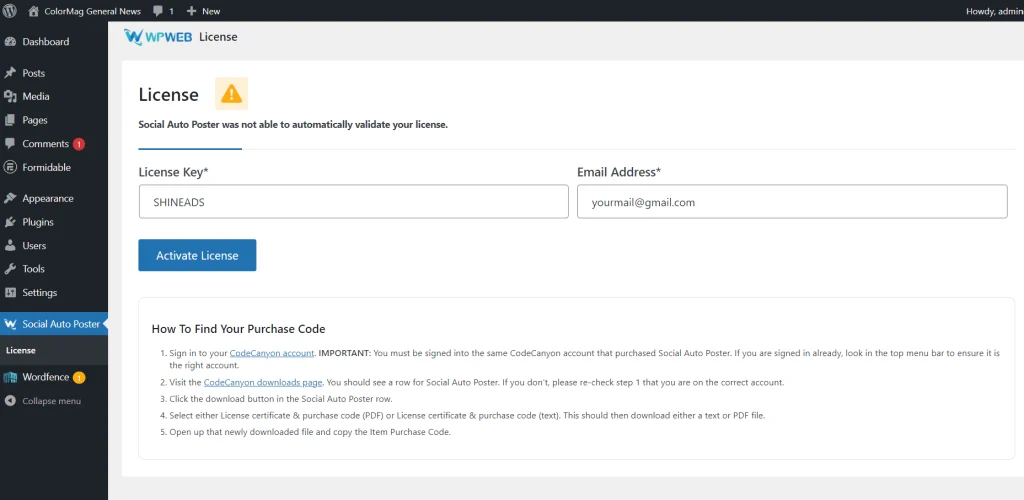Click the license validation failure message

[x=293, y=125]
